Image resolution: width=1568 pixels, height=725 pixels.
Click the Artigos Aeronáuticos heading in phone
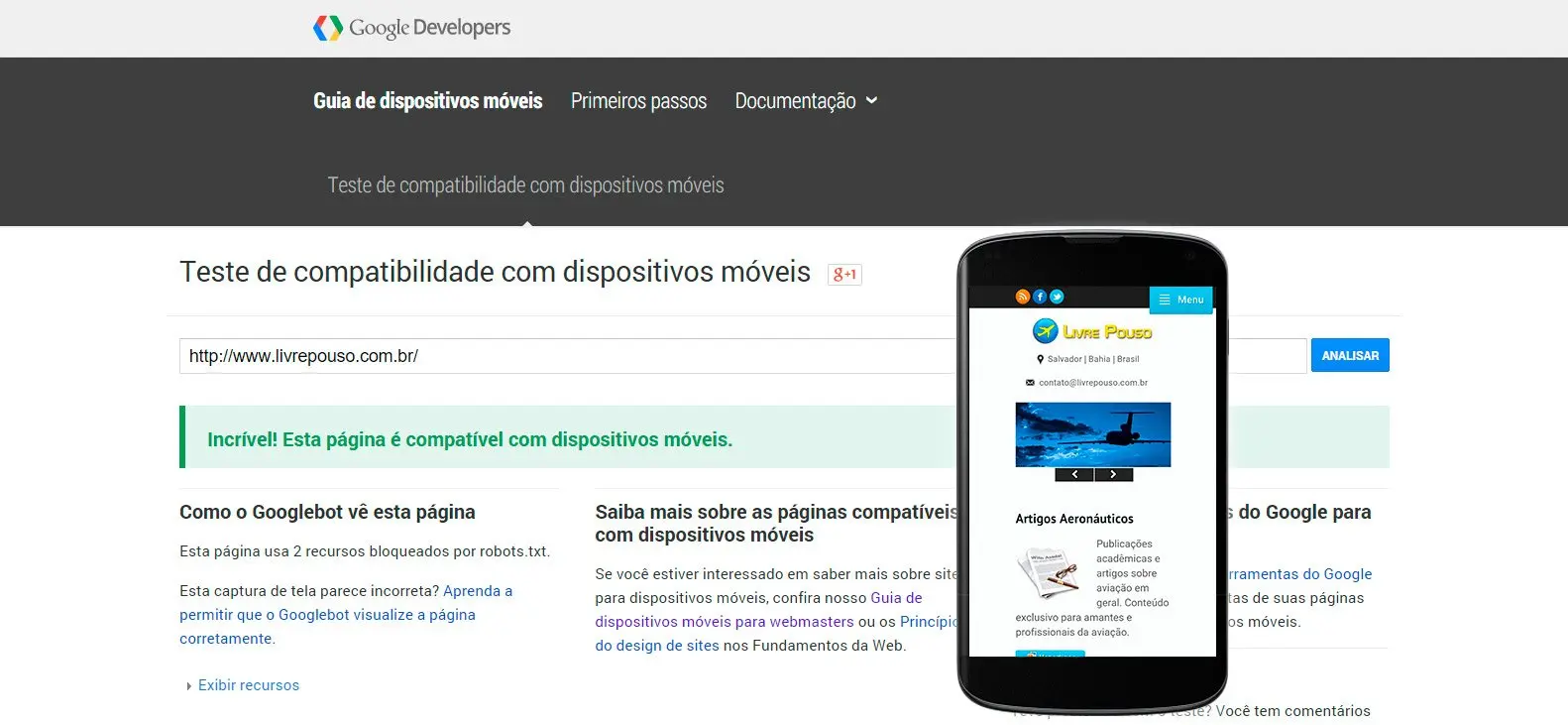pos(1074,519)
